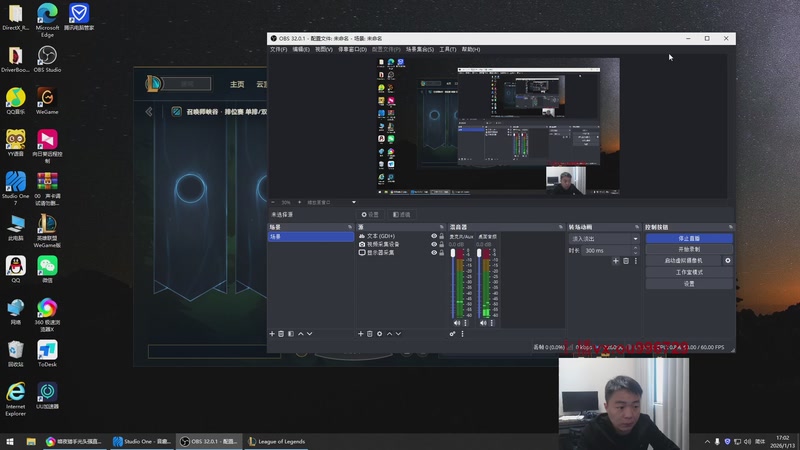Screen dimensions: 800x450
Task: Move scene up in Scenes panel
Action: (301, 334)
